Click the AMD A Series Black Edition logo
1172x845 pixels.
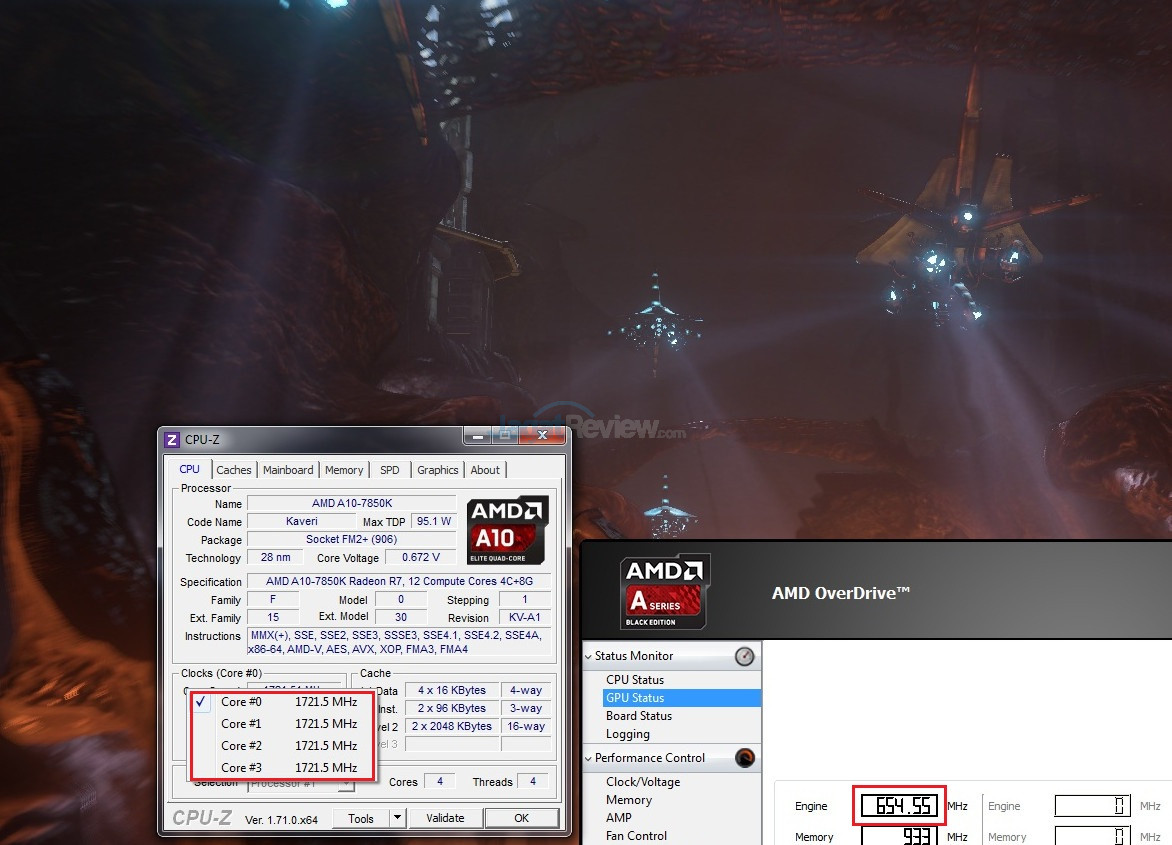664,592
